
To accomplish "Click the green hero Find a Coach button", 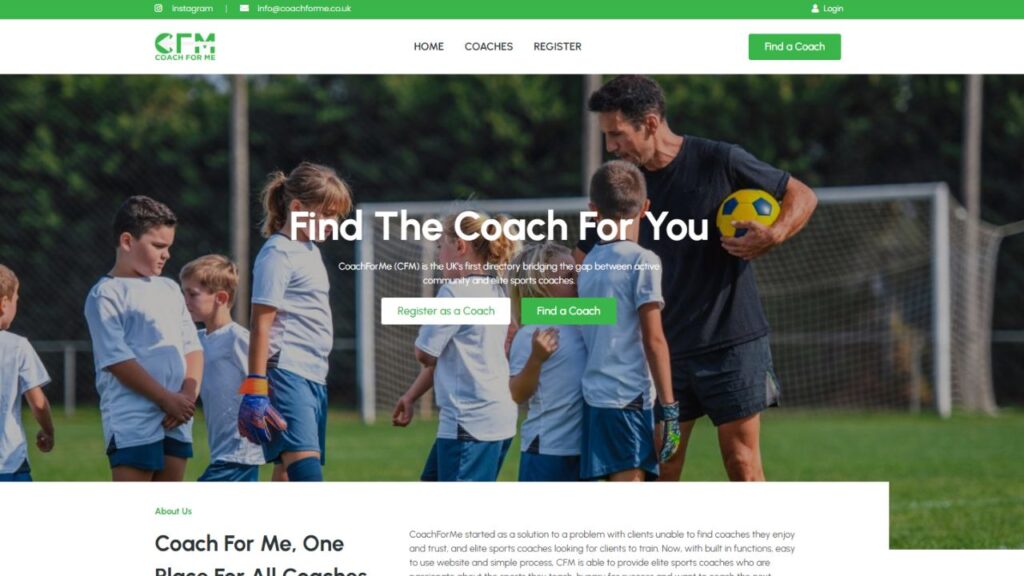I will tap(568, 311).
